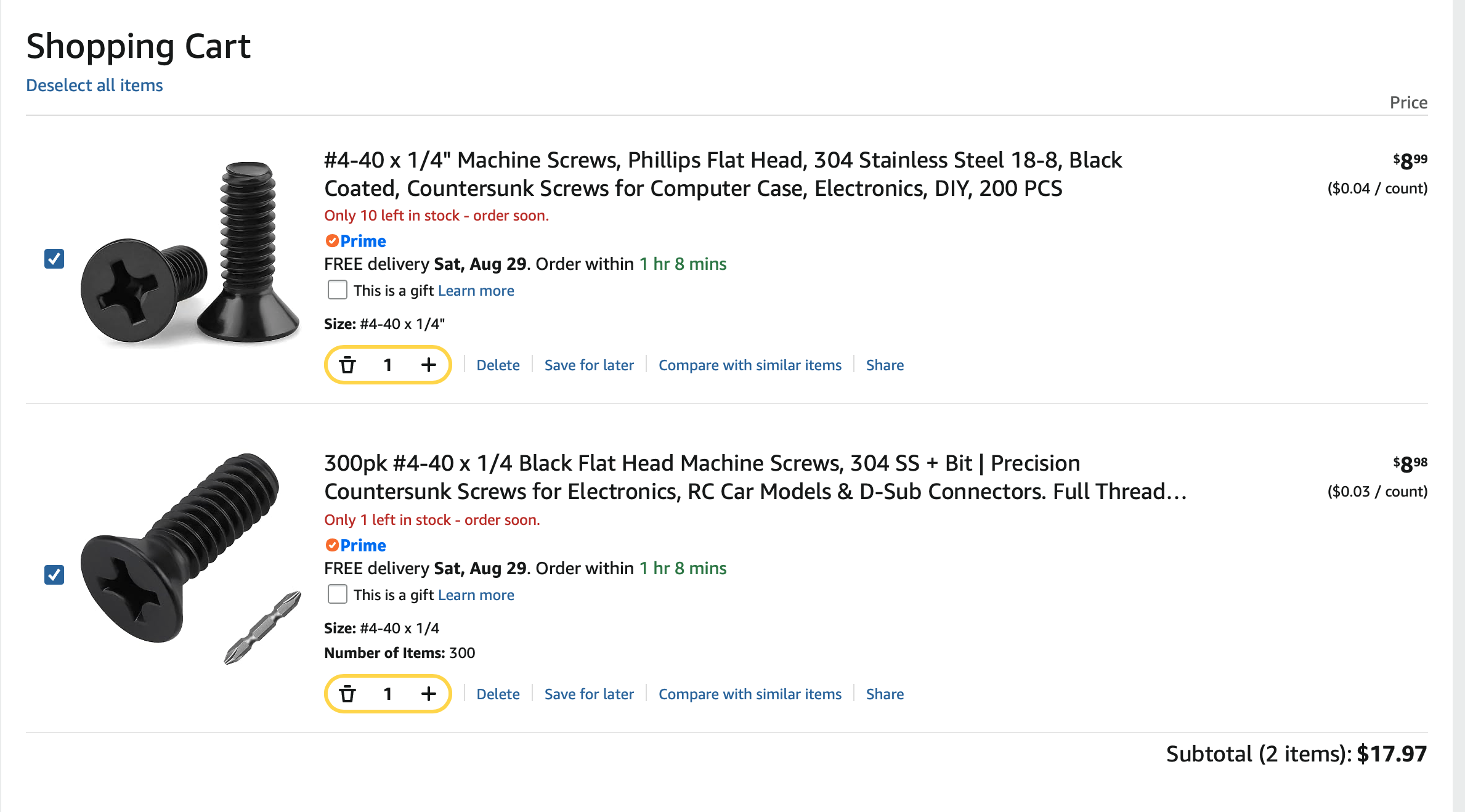Compare 200 PCS screws with similar items
Viewport: 1465px width, 812px height.
750,365
